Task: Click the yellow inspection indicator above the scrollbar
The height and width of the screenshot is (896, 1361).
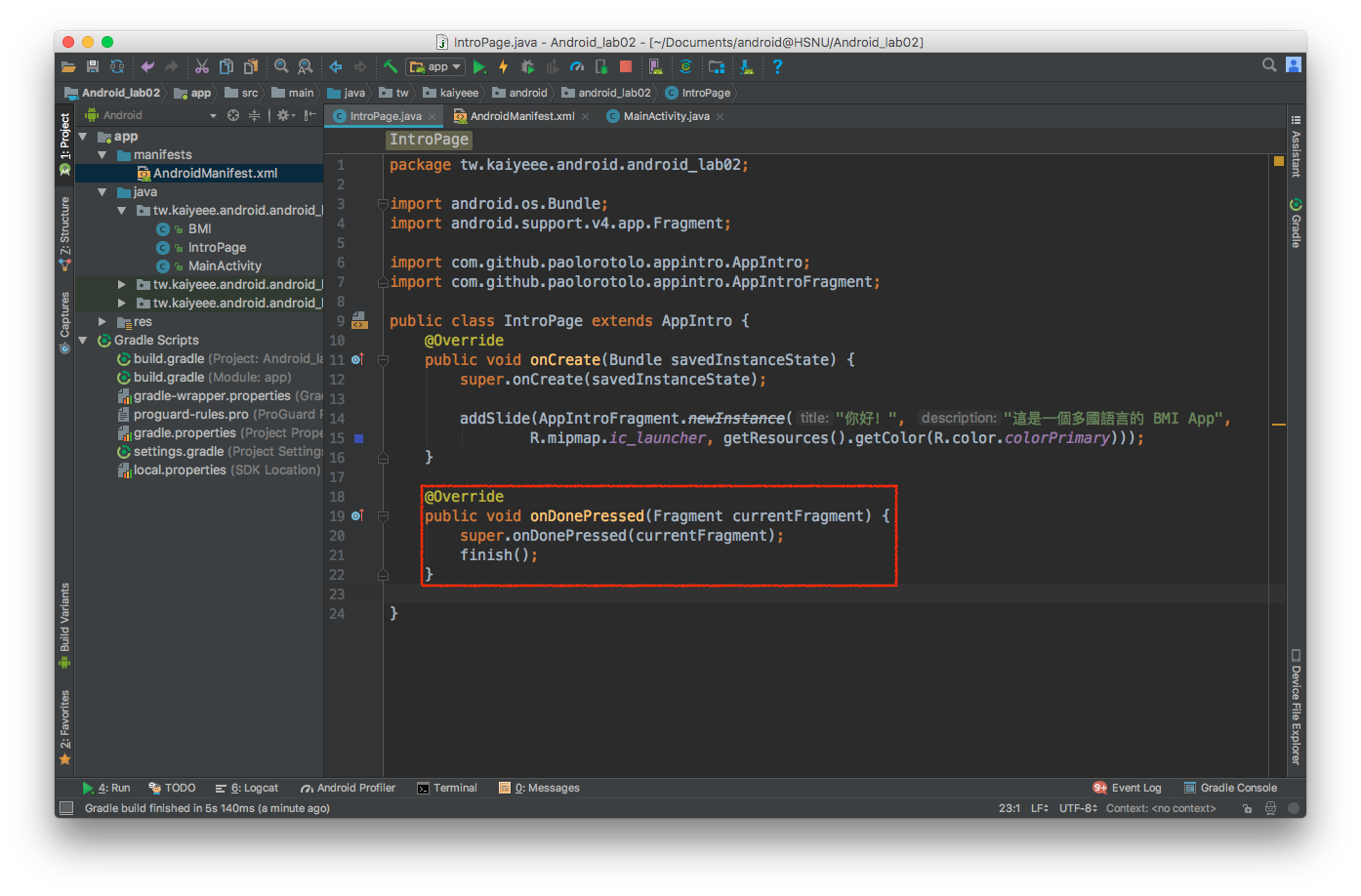Action: point(1278,161)
